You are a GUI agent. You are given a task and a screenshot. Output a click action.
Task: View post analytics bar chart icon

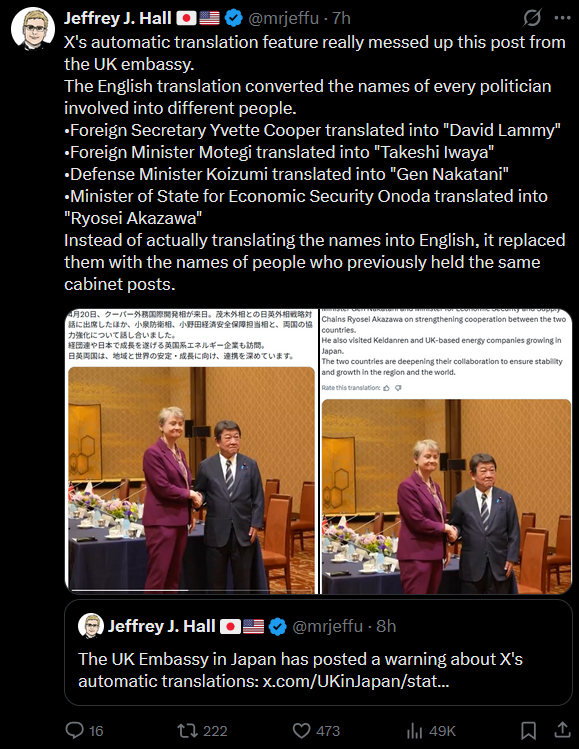[415, 731]
